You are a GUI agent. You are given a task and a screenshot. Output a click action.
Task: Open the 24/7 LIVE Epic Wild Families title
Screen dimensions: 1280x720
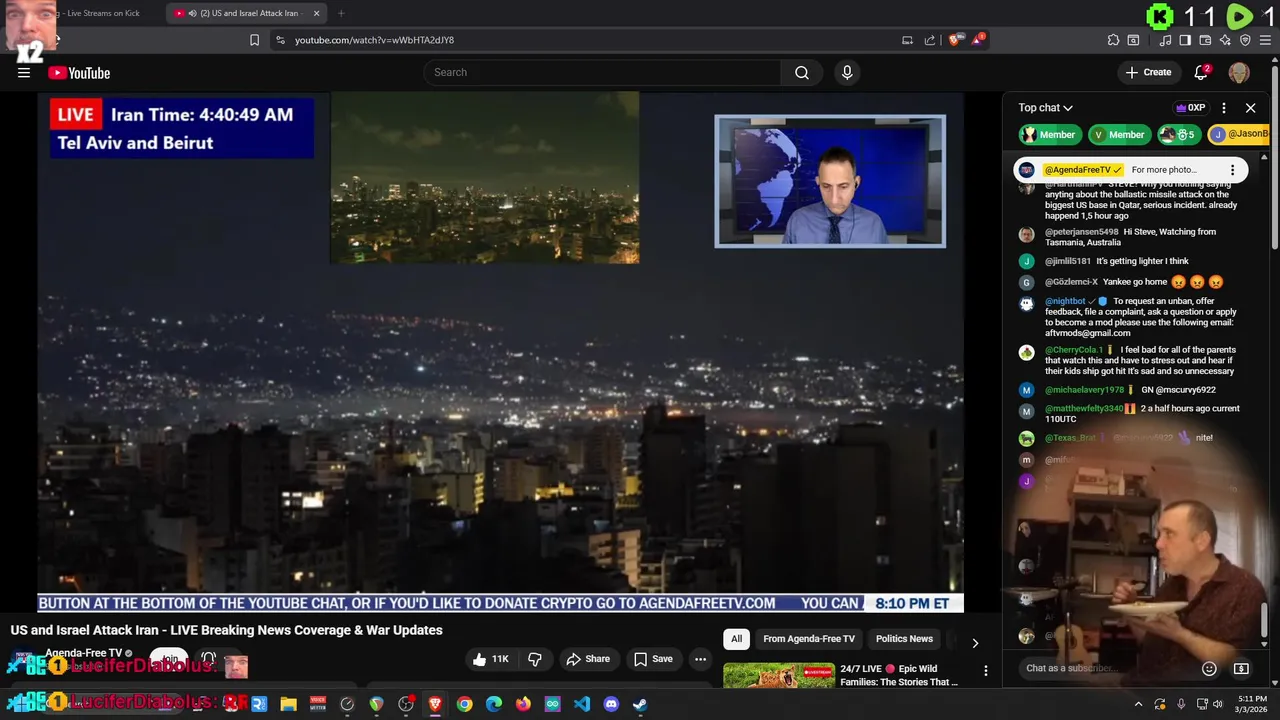[x=900, y=675]
